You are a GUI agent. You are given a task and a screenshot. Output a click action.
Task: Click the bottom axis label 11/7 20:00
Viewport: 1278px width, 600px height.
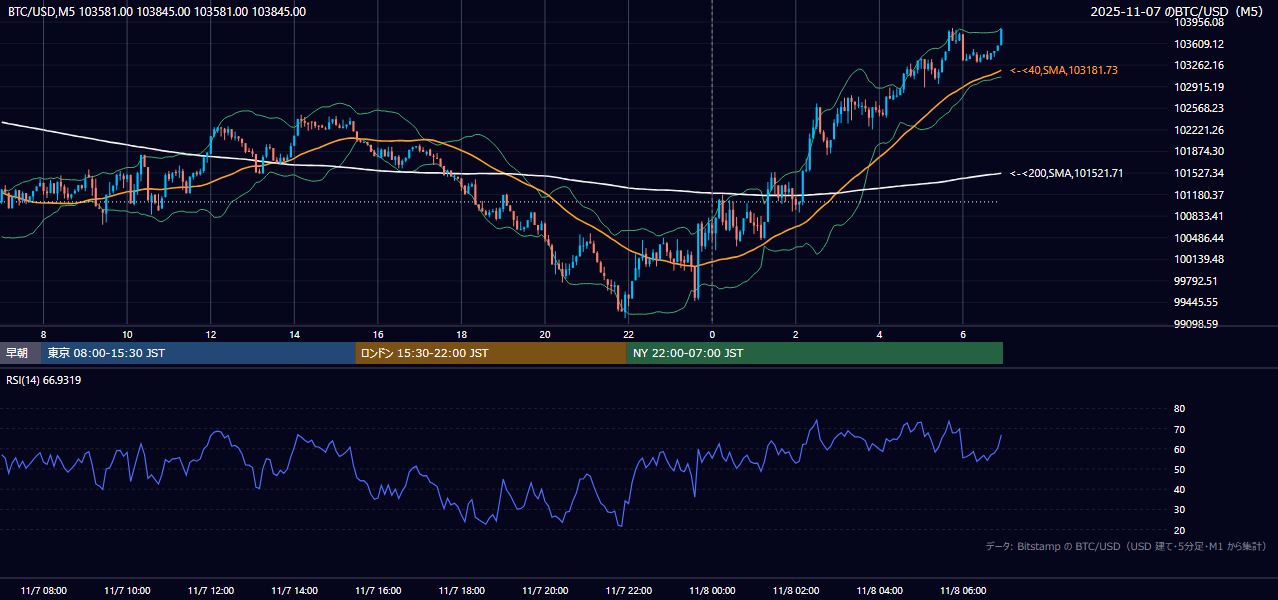point(545,591)
